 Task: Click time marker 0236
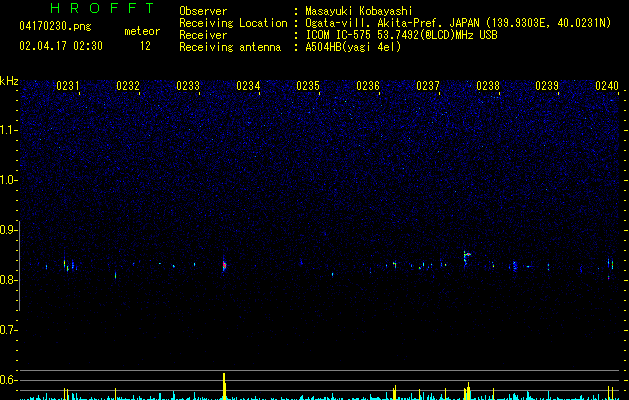(368, 86)
